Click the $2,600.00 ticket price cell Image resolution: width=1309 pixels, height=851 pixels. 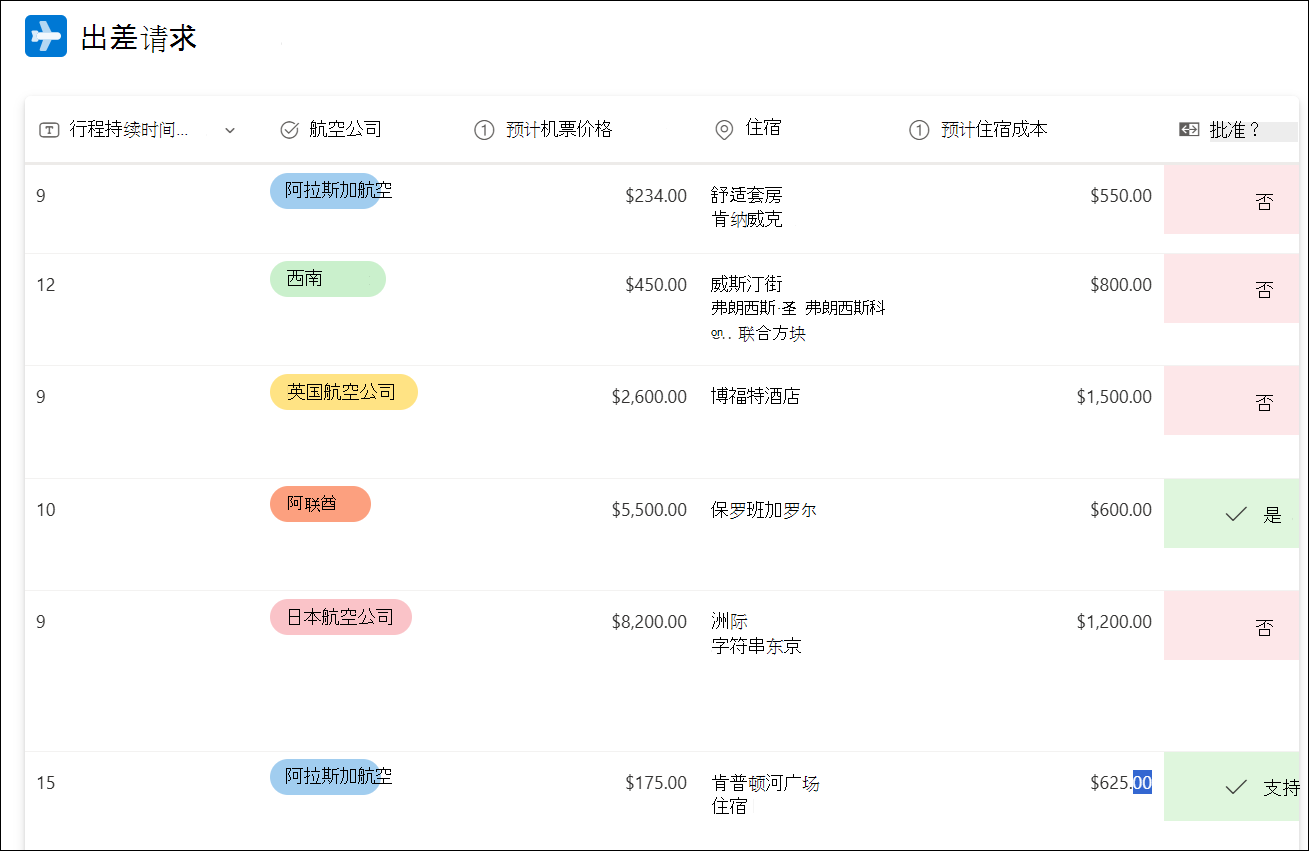[x=649, y=397]
